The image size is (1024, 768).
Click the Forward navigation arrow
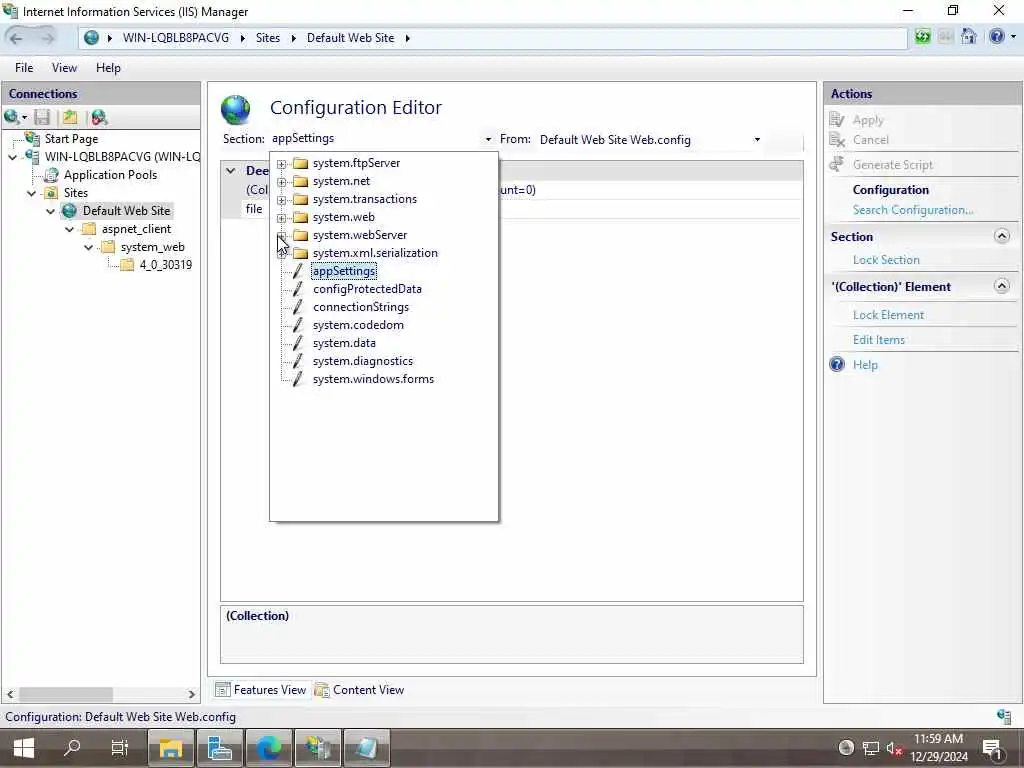[47, 38]
